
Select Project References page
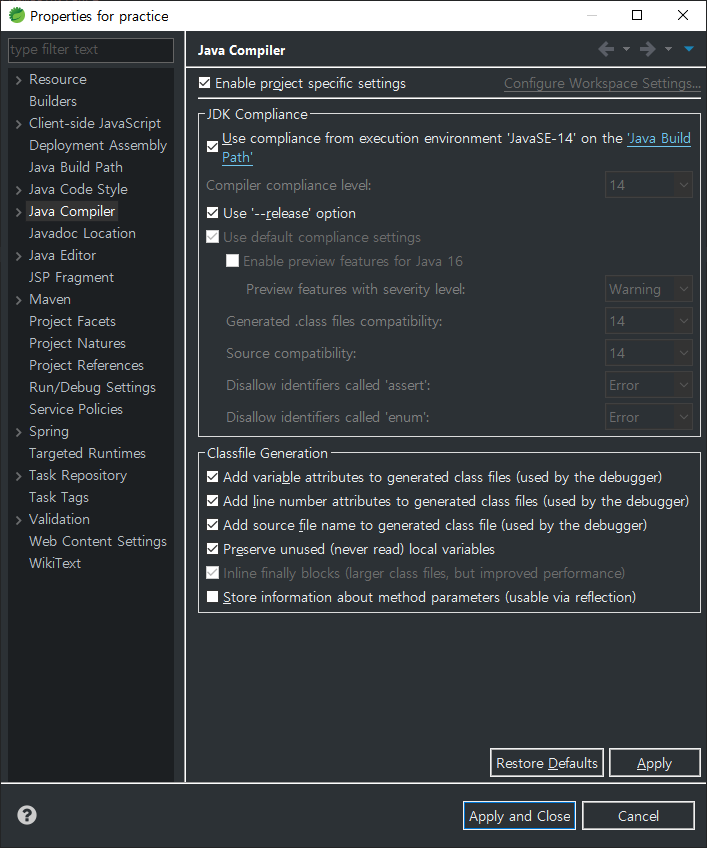tap(87, 365)
